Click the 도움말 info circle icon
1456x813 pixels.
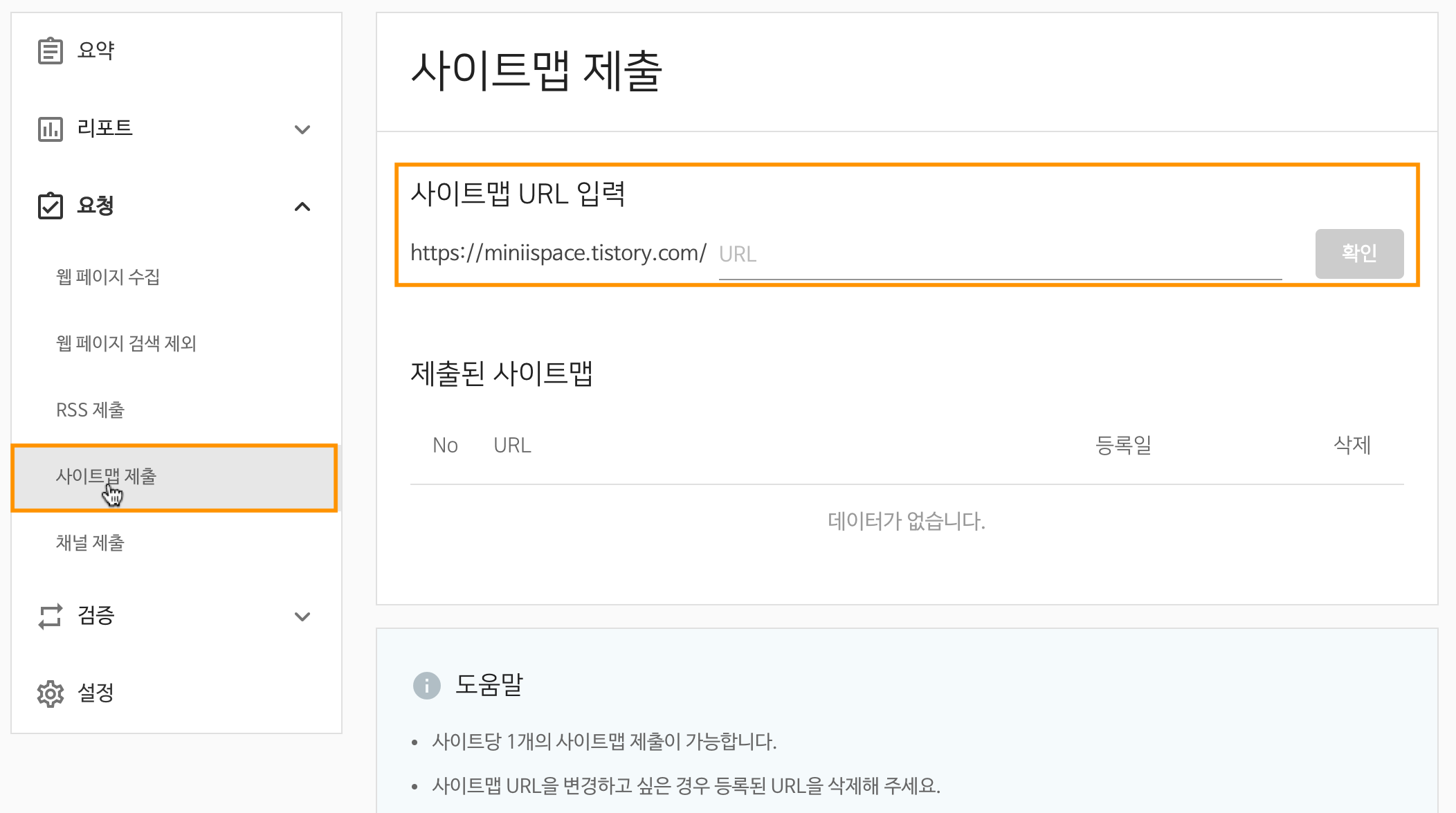coord(426,686)
